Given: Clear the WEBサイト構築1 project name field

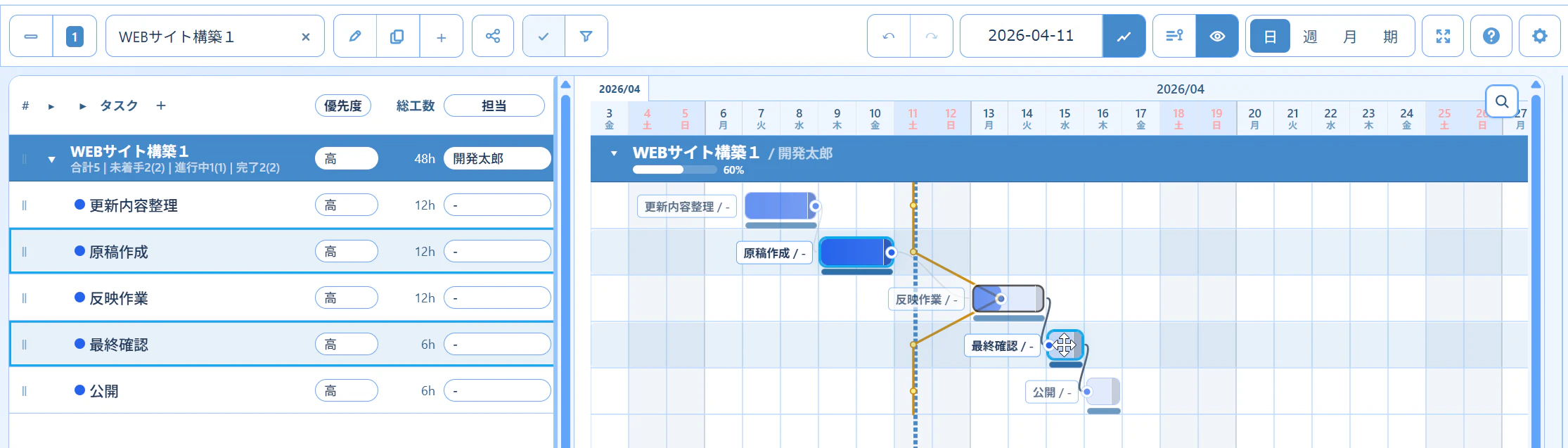Looking at the screenshot, I should click(x=306, y=37).
